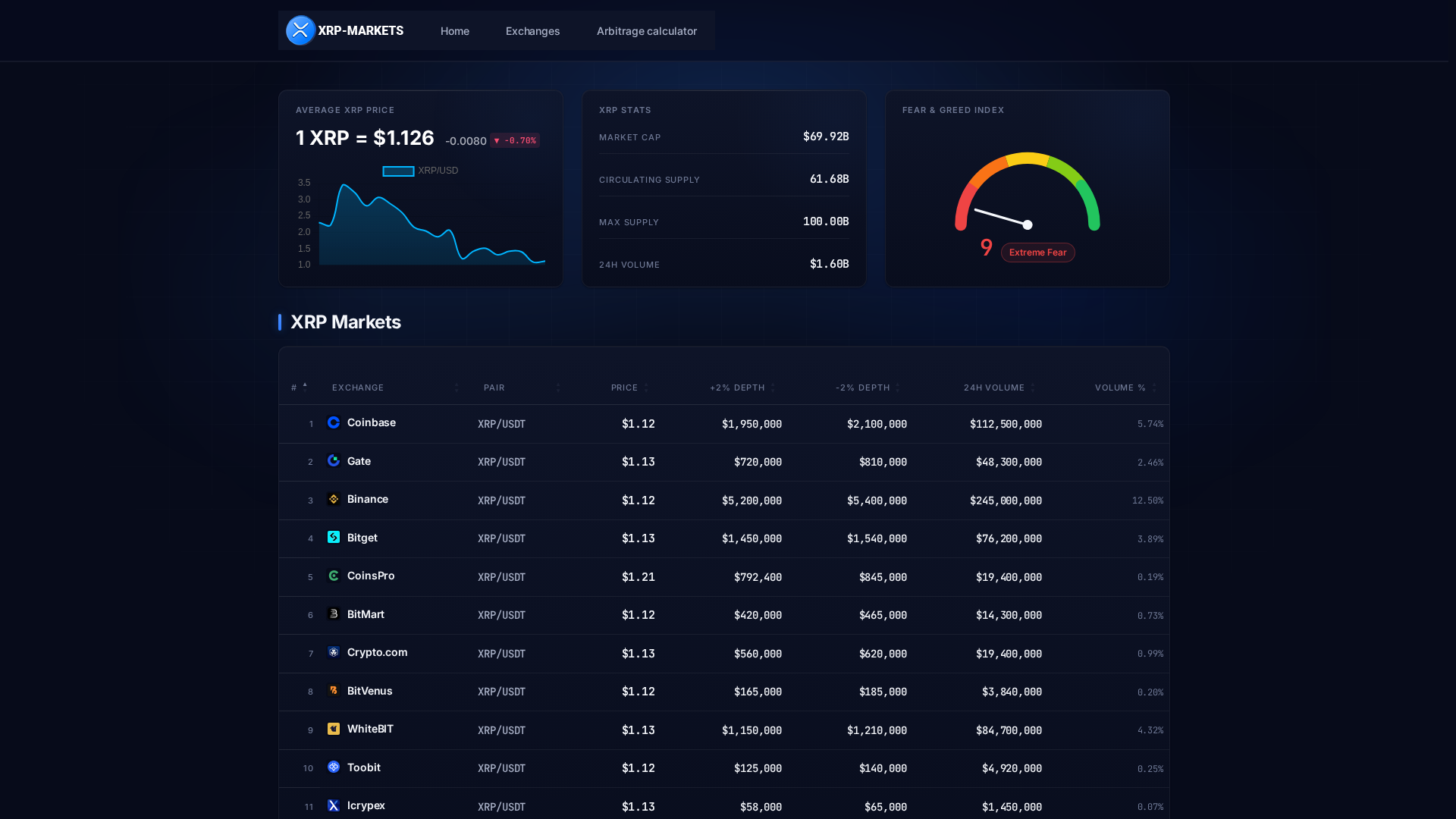Click the CoinsPro exchange name

pos(371,576)
